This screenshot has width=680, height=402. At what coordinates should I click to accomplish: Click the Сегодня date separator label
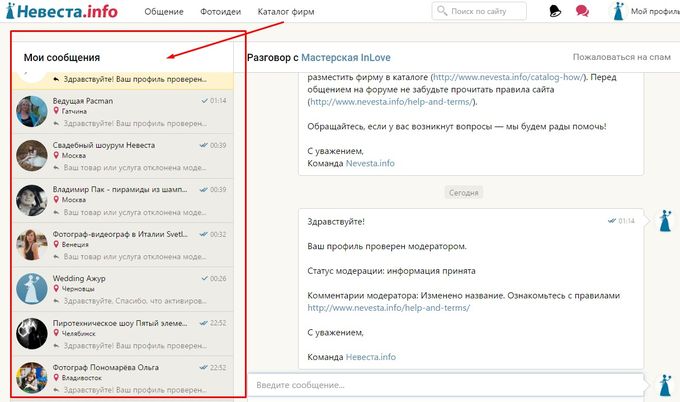(x=464, y=193)
